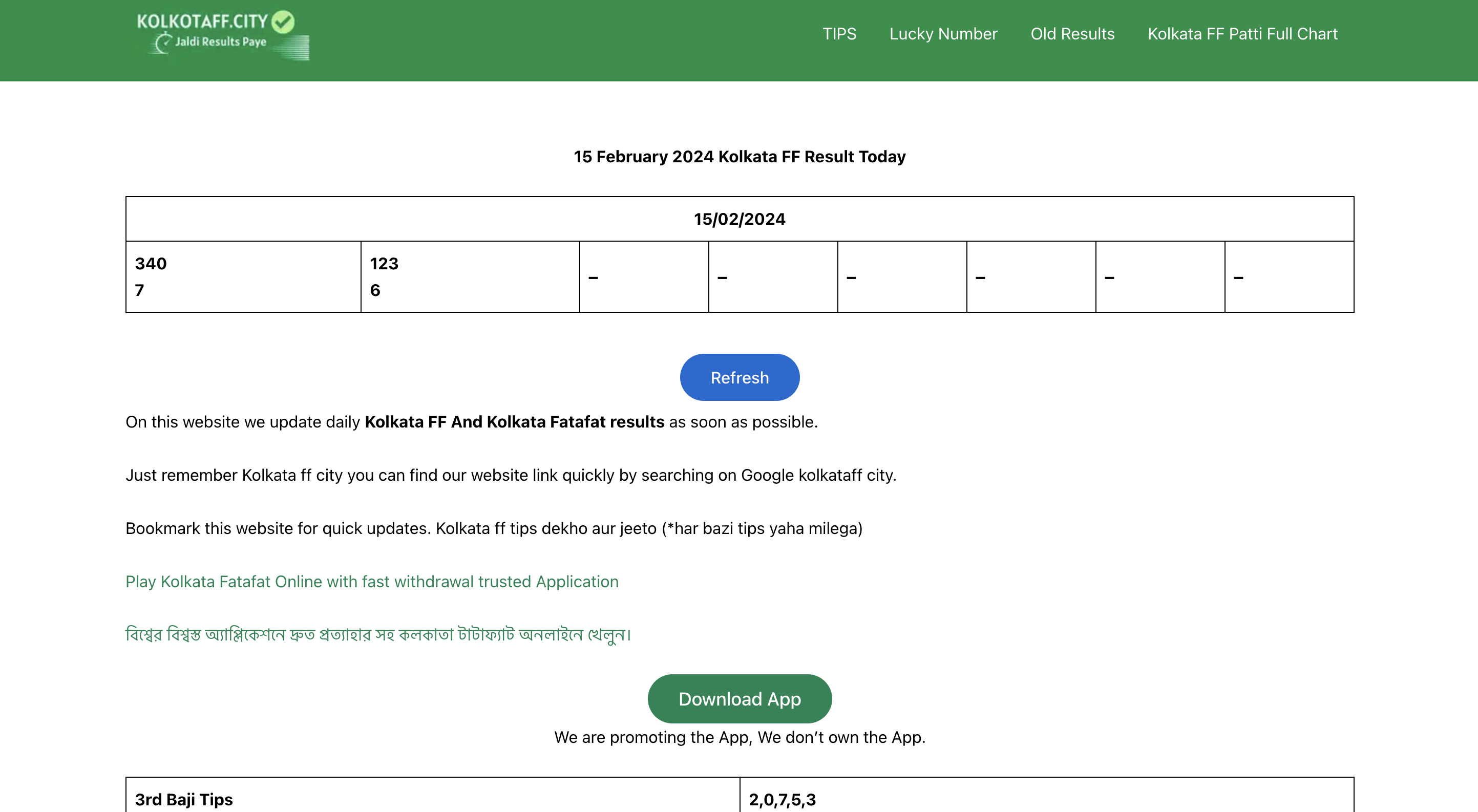
Task: Click the Lucky Number menu icon
Action: tap(944, 33)
